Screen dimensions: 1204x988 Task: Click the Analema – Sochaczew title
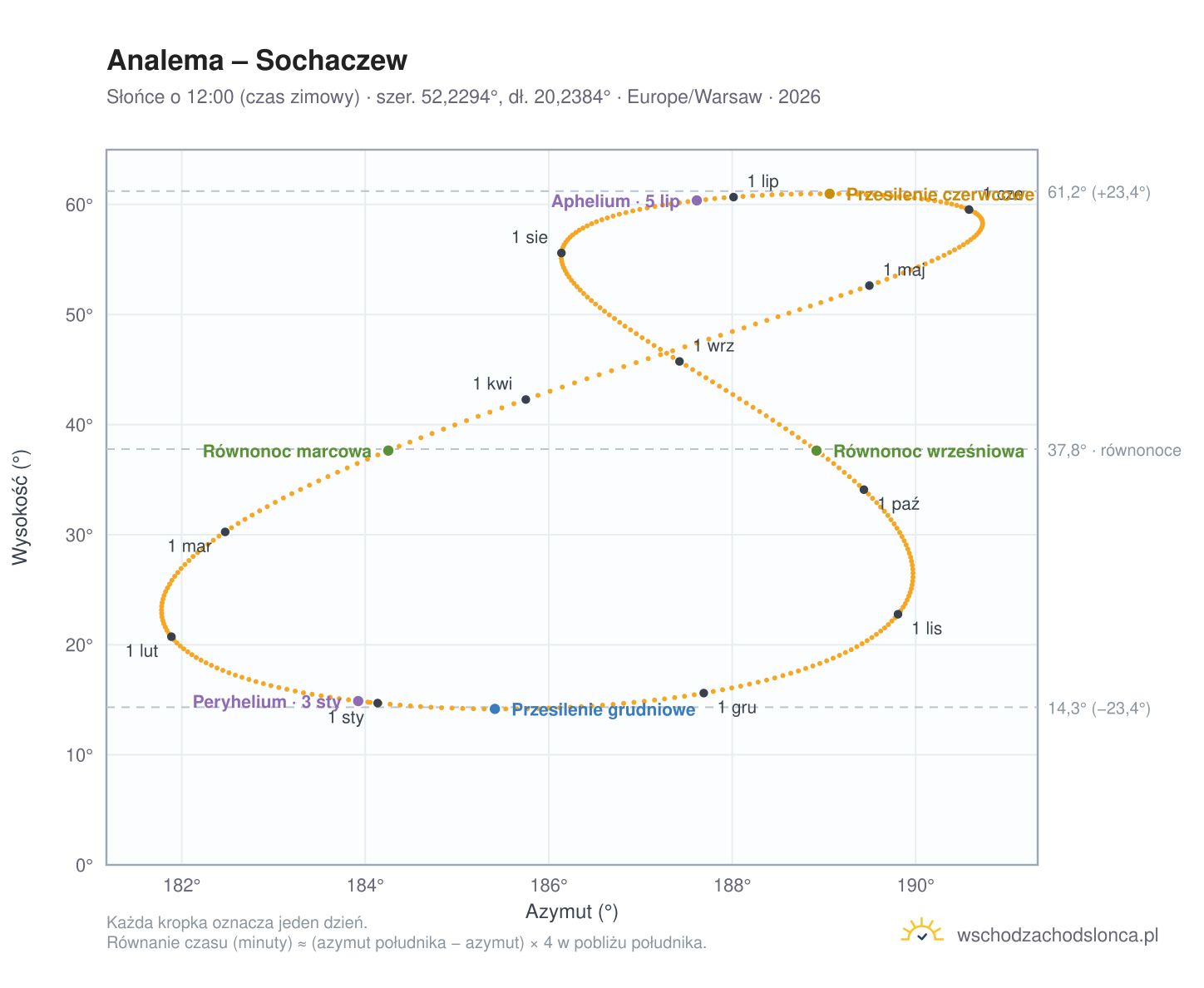(257, 61)
